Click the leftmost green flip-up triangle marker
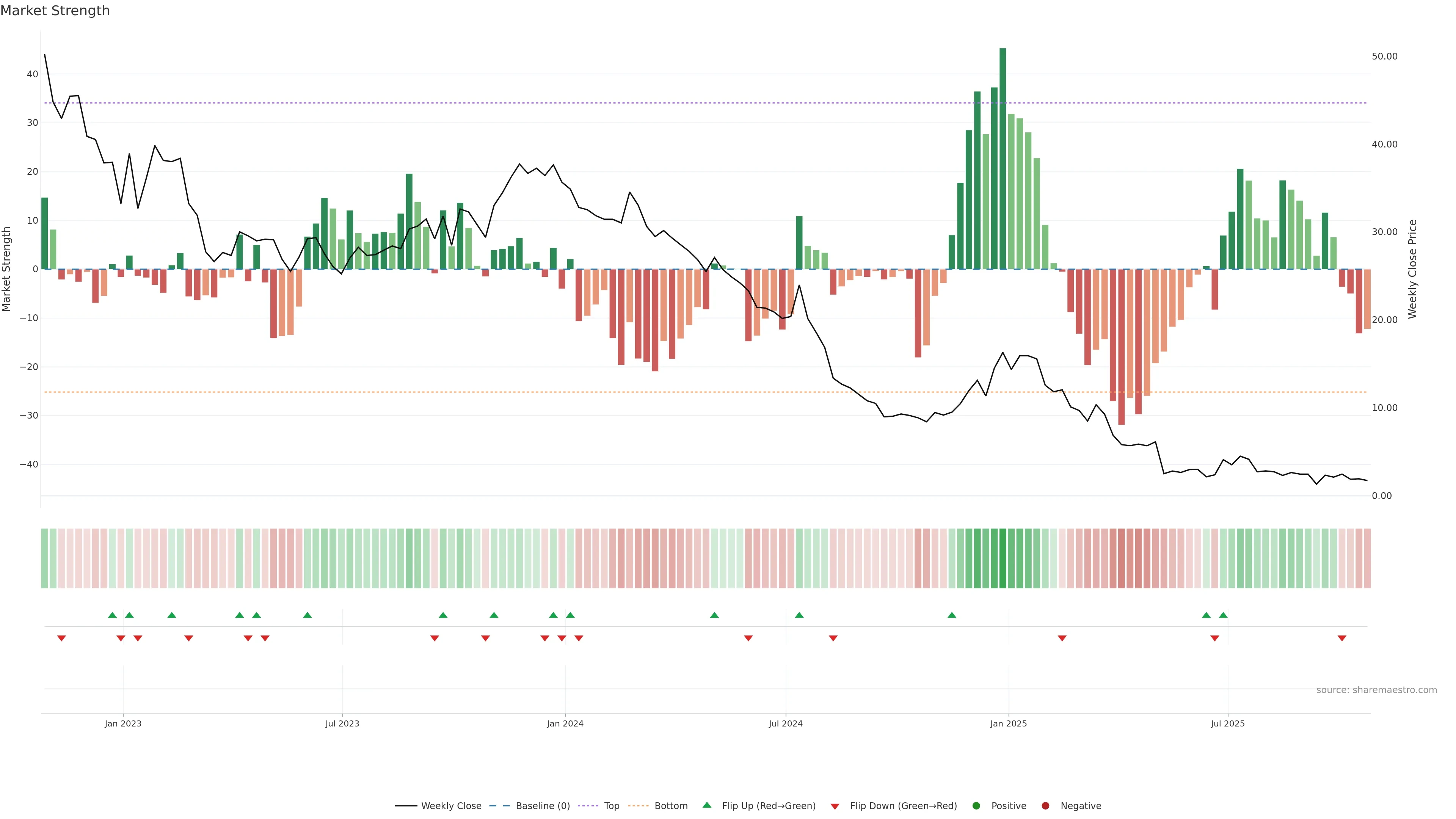Viewport: 1456px width, 819px height. [113, 615]
